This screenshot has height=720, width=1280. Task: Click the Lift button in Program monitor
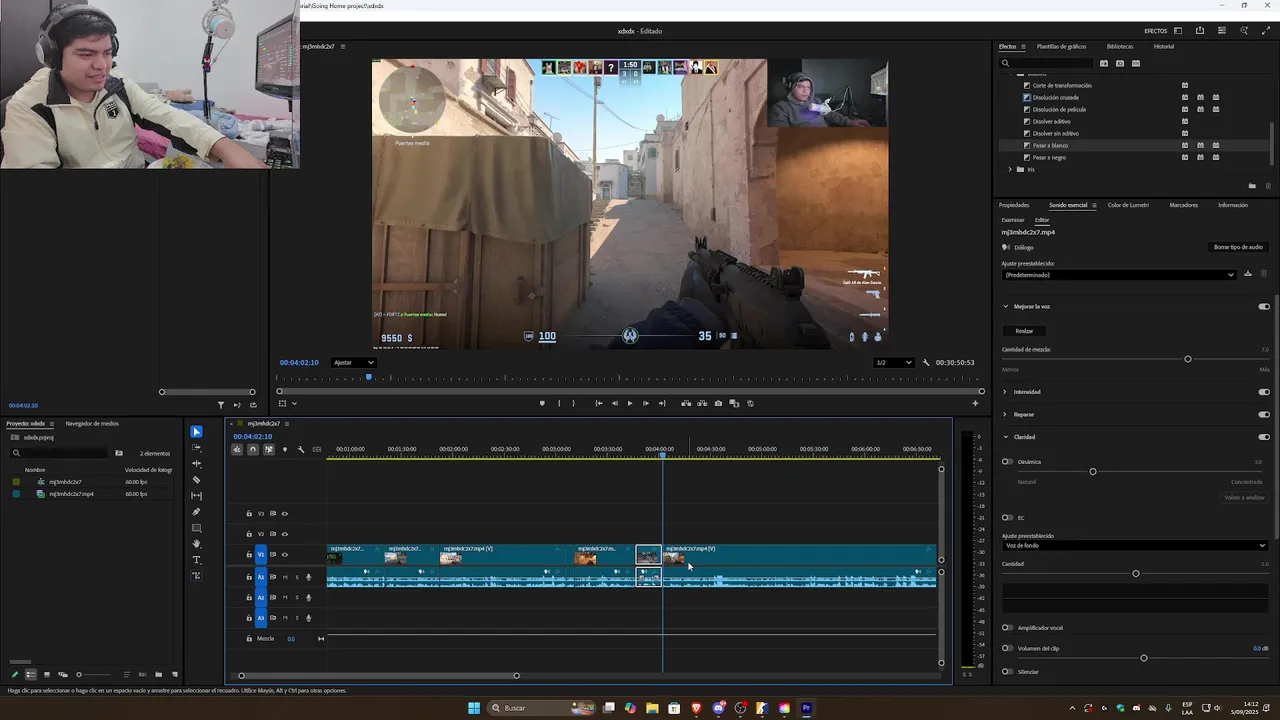point(686,403)
